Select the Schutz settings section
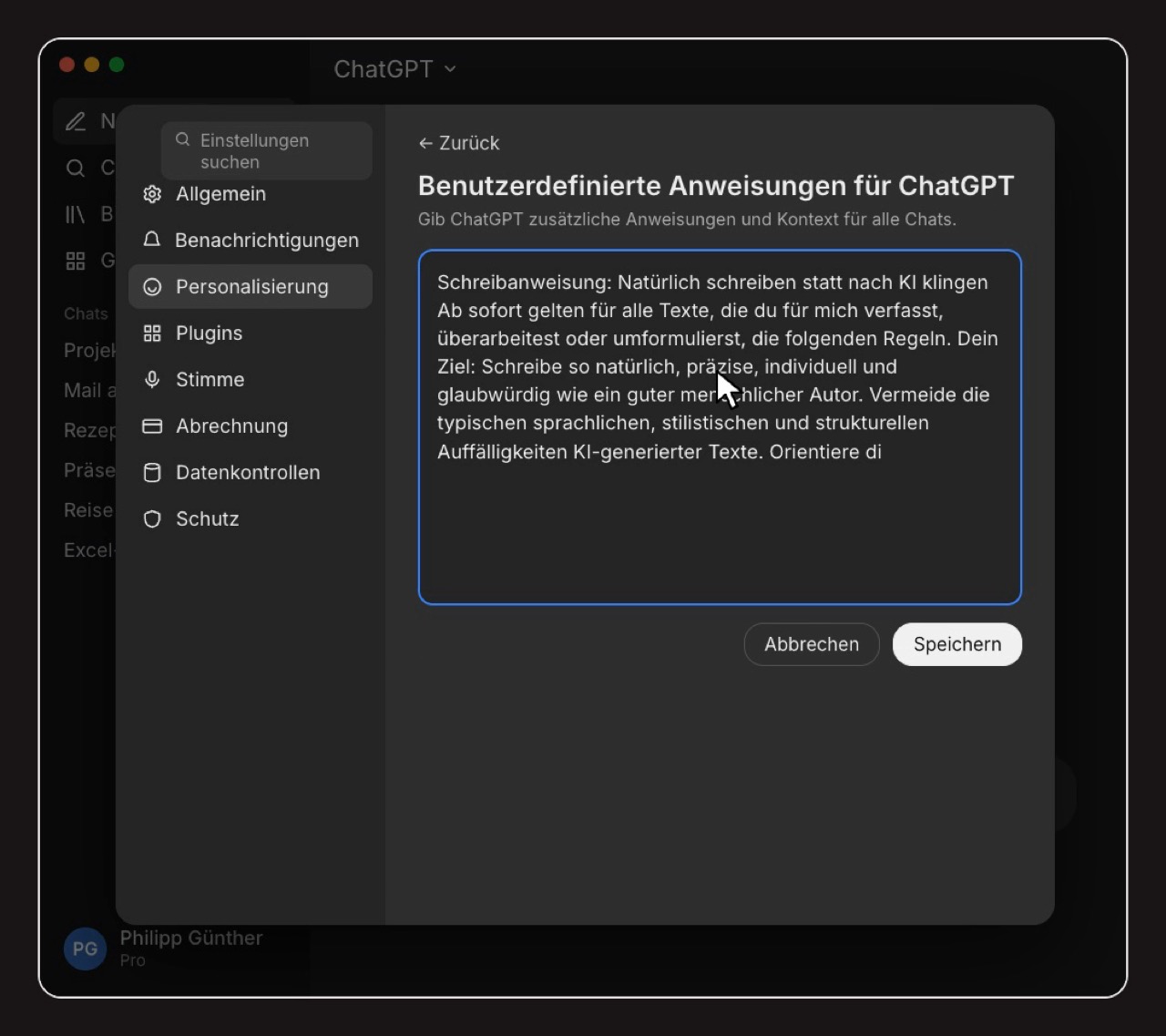The image size is (1166, 1036). coord(251,519)
